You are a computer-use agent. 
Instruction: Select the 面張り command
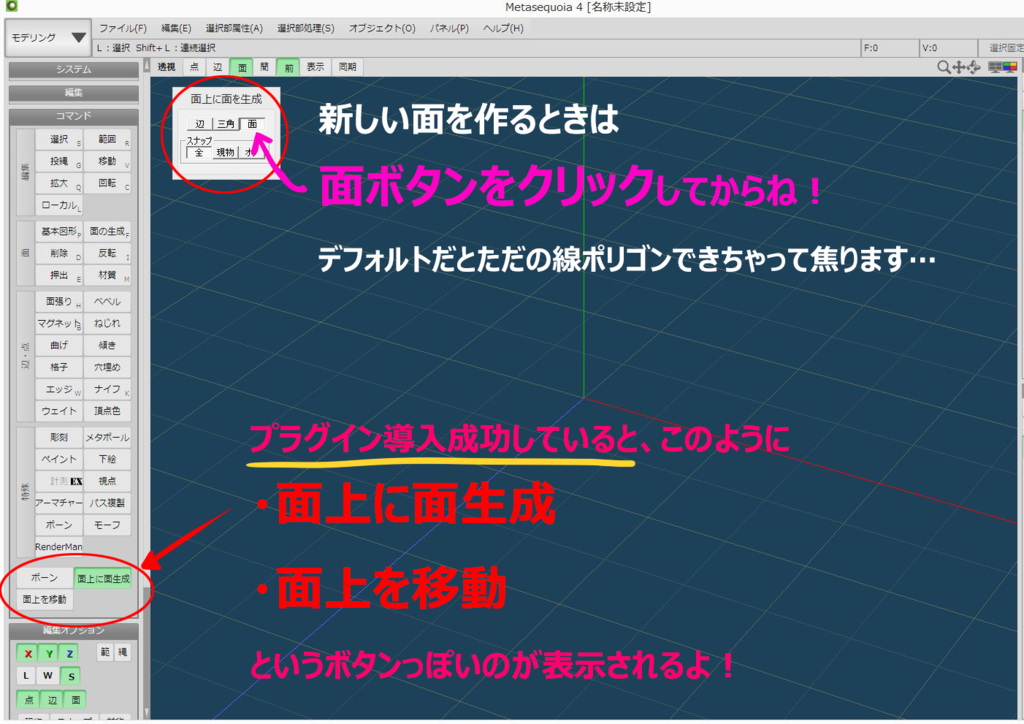click(59, 302)
